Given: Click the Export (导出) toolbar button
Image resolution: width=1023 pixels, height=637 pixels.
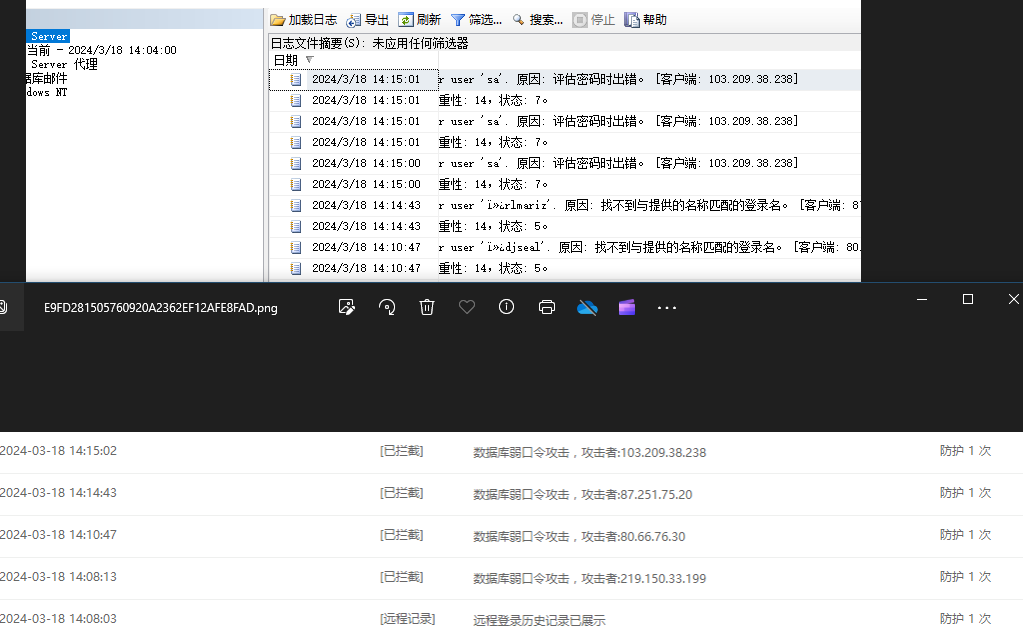Looking at the screenshot, I should pos(367,20).
